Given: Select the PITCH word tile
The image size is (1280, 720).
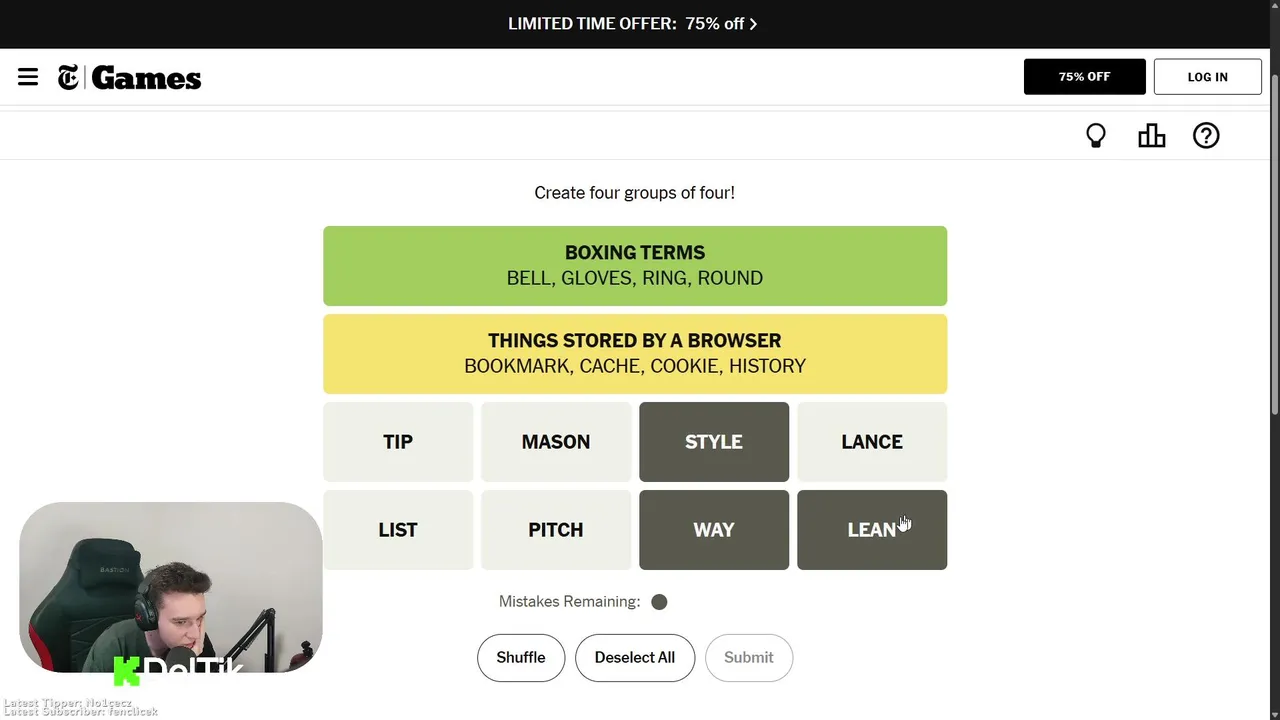Looking at the screenshot, I should tap(556, 530).
